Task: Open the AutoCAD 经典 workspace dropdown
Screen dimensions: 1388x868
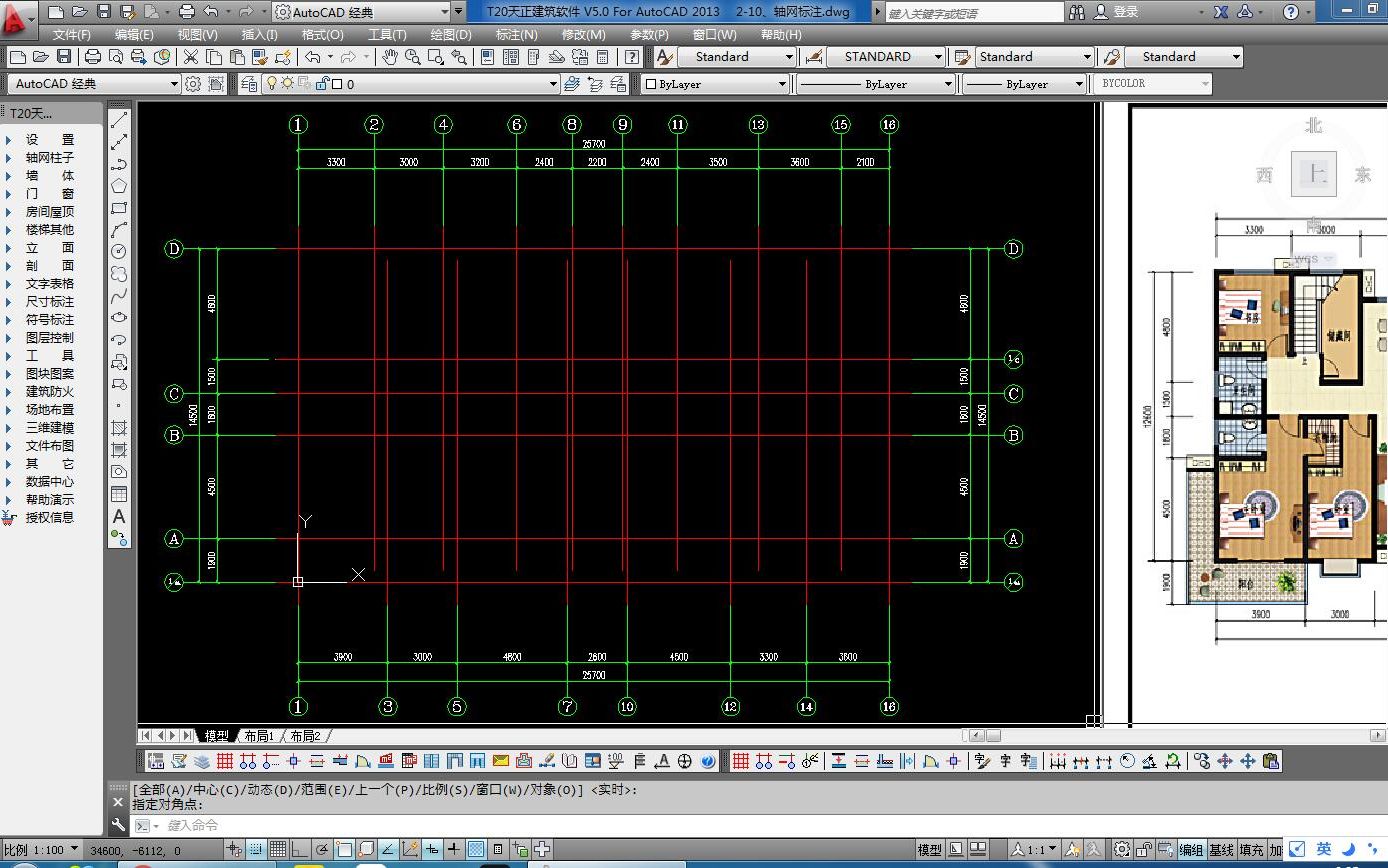Action: pos(95,84)
